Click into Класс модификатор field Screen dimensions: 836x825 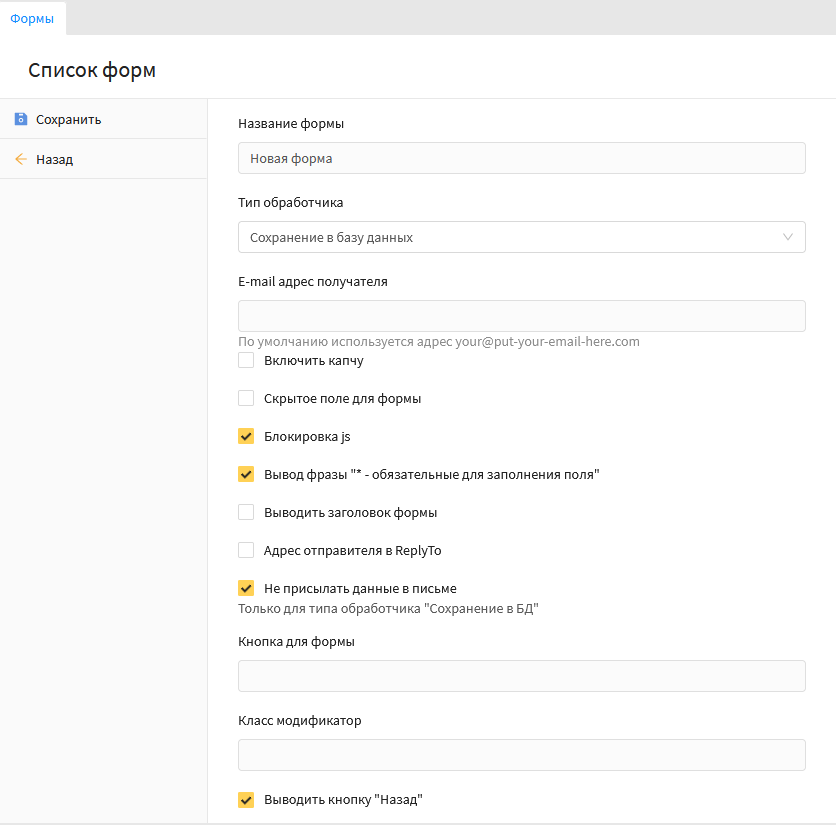coord(520,755)
